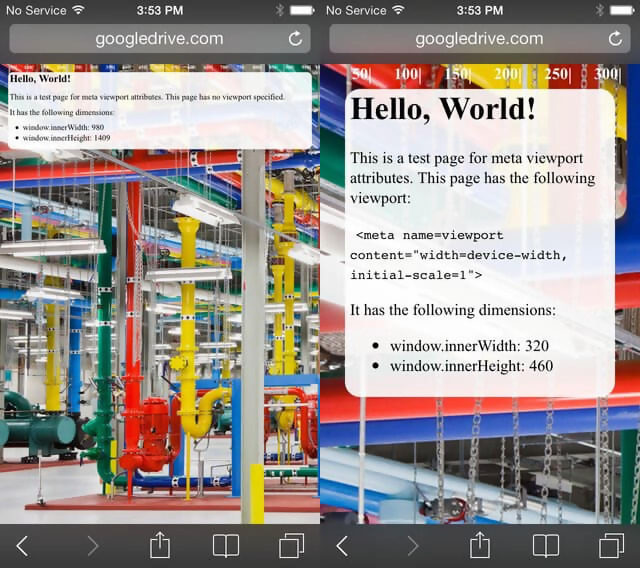Reload page in right phone's address bar
This screenshot has width=640, height=568.
point(616,39)
